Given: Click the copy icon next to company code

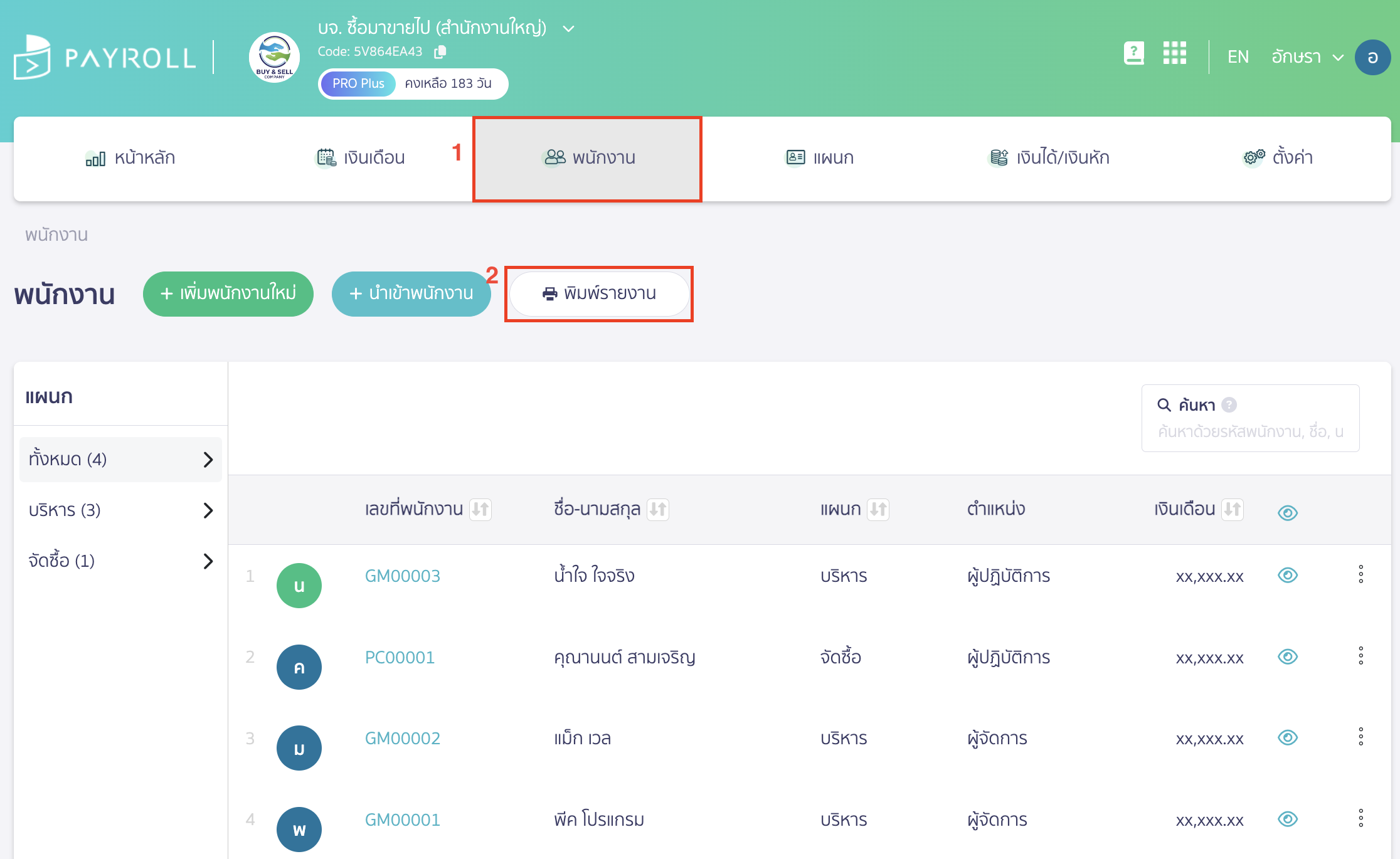Looking at the screenshot, I should click(x=439, y=51).
